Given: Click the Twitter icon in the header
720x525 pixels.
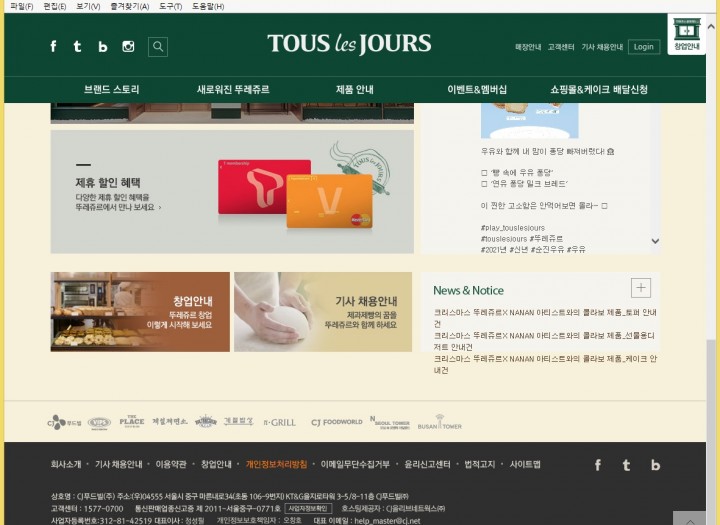Looking at the screenshot, I should (x=77, y=46).
